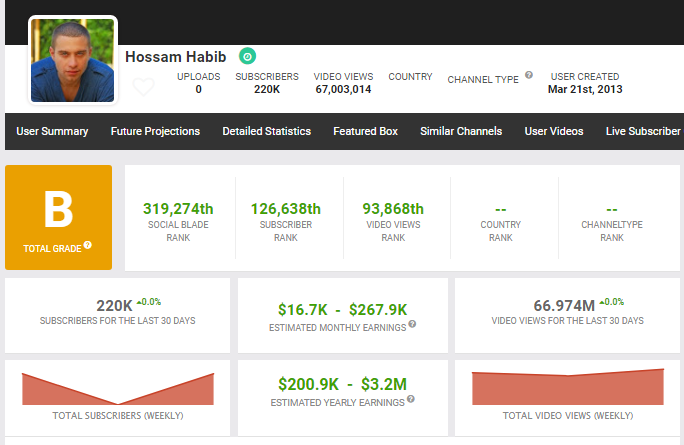Click the 319,274th Social Blade rank

coord(179,209)
